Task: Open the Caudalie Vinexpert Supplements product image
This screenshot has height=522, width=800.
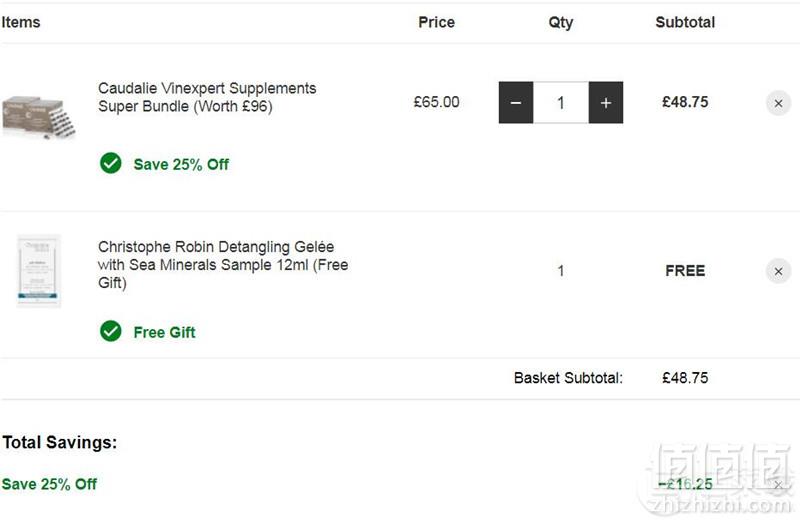Action: 39,117
